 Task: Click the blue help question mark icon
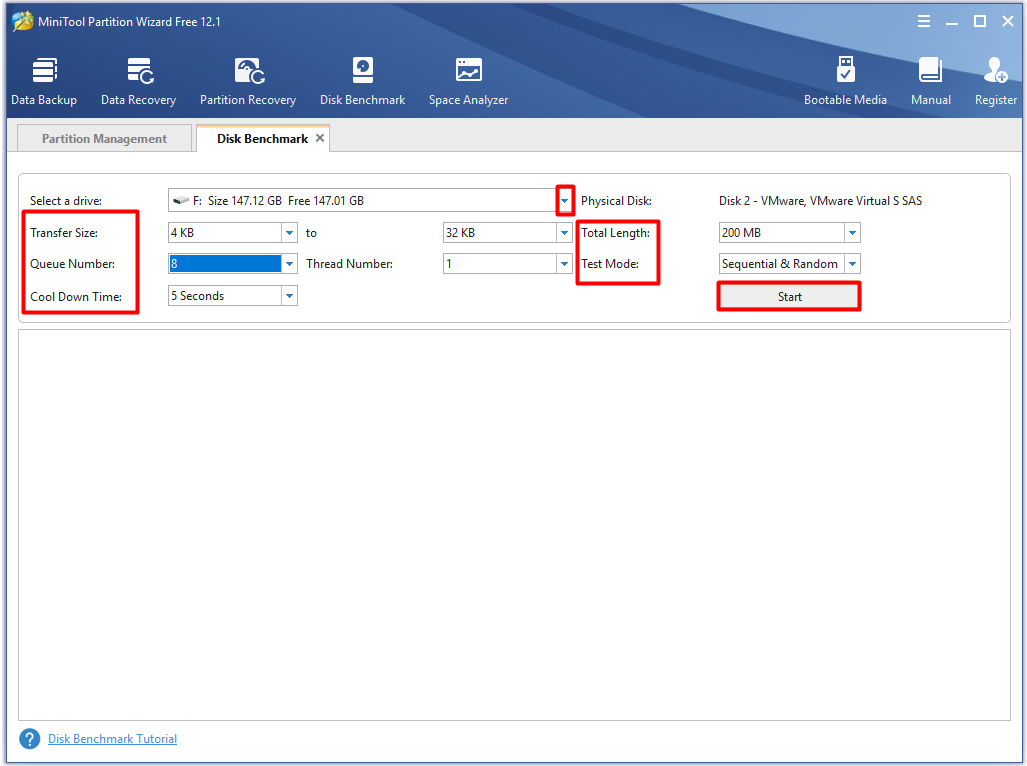pyautogui.click(x=29, y=739)
